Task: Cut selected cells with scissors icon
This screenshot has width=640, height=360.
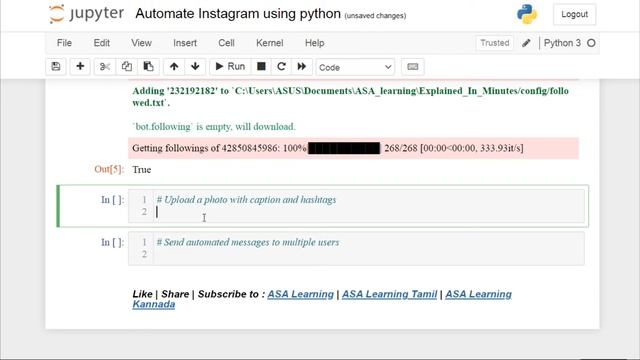Action: [x=105, y=67]
